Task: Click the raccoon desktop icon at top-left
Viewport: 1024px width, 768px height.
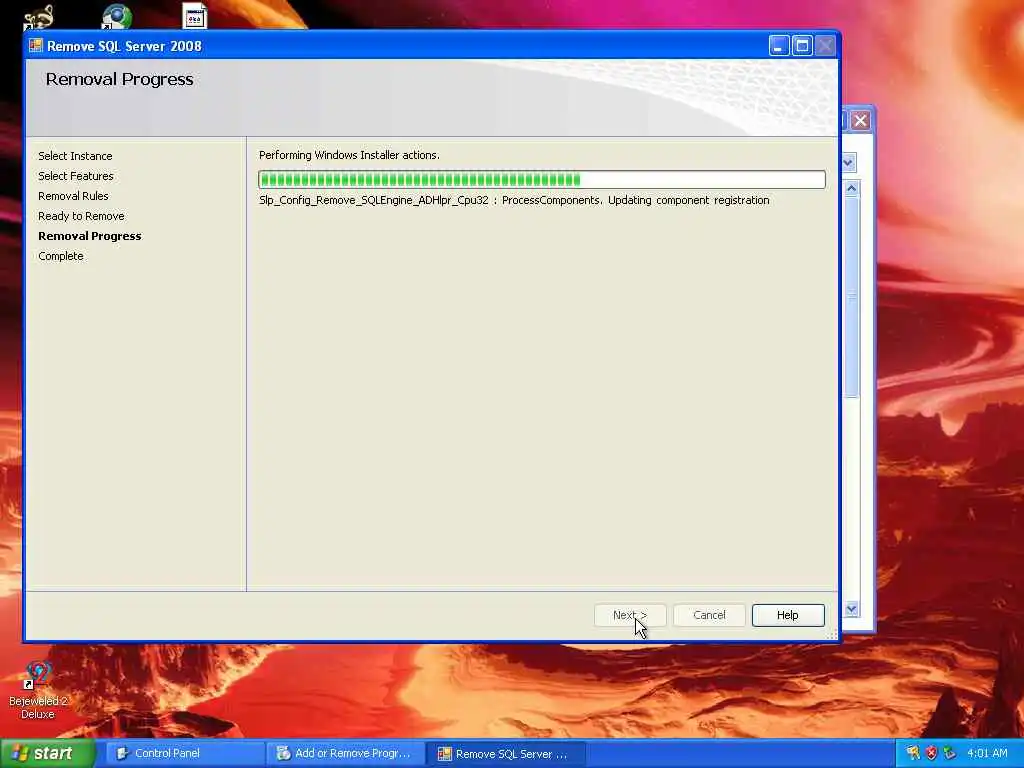Action: (x=38, y=17)
